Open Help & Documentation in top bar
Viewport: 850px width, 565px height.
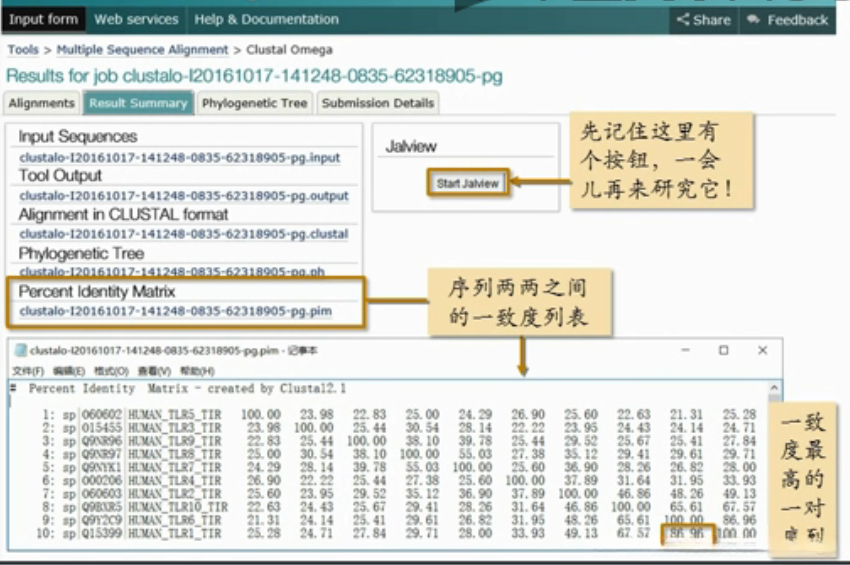[x=266, y=20]
